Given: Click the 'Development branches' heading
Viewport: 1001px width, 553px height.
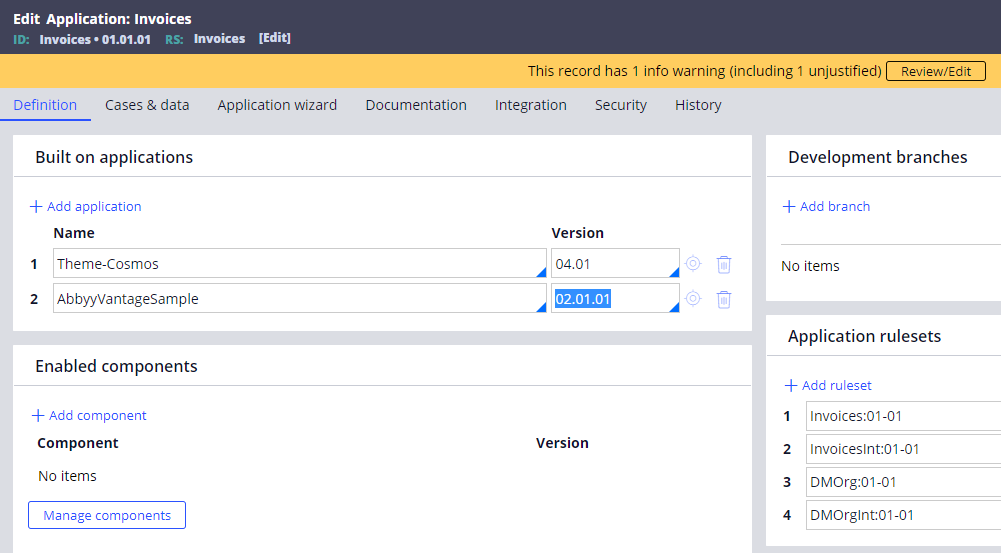Looking at the screenshot, I should (x=878, y=157).
